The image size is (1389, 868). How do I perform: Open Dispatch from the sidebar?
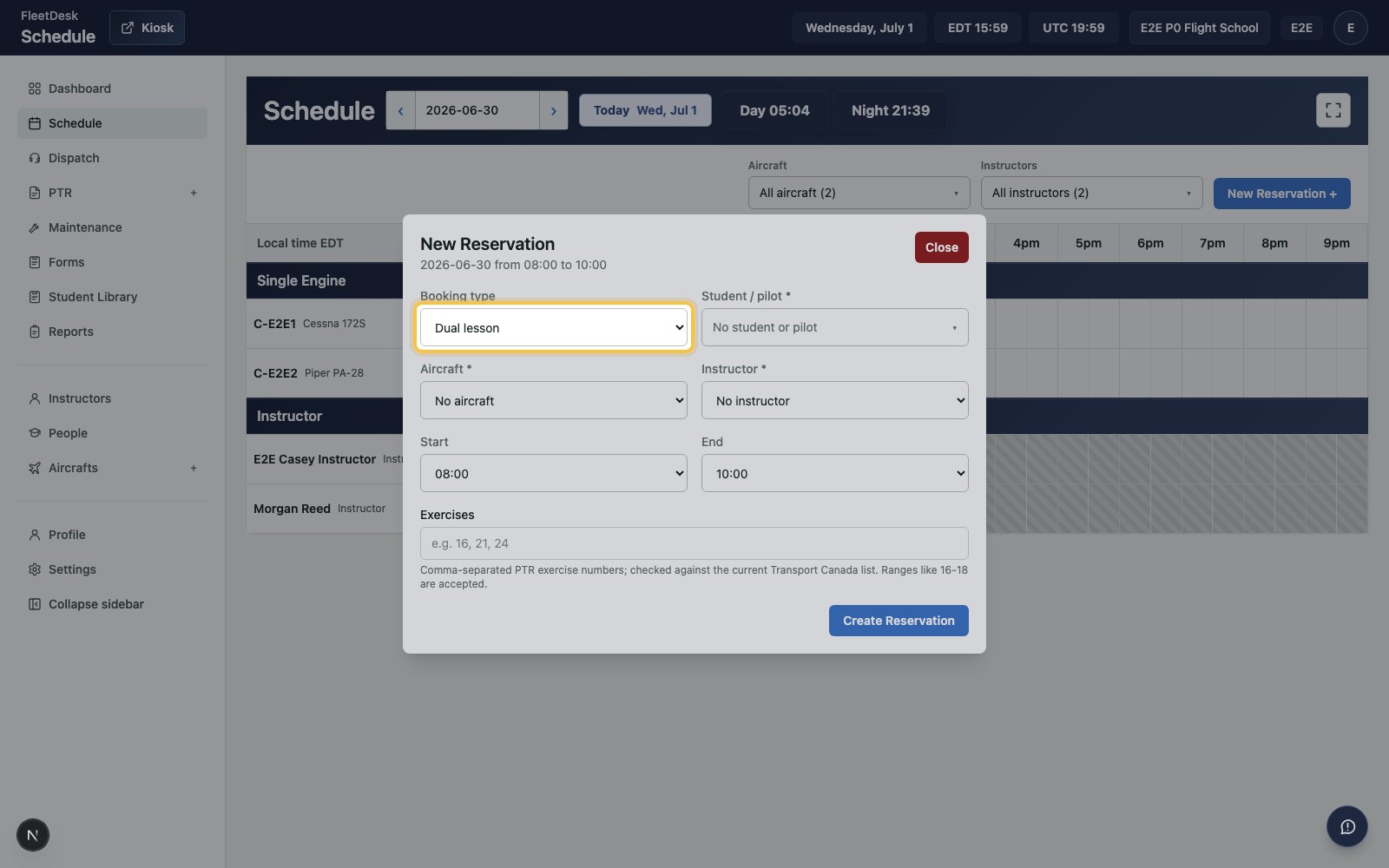pos(112,158)
